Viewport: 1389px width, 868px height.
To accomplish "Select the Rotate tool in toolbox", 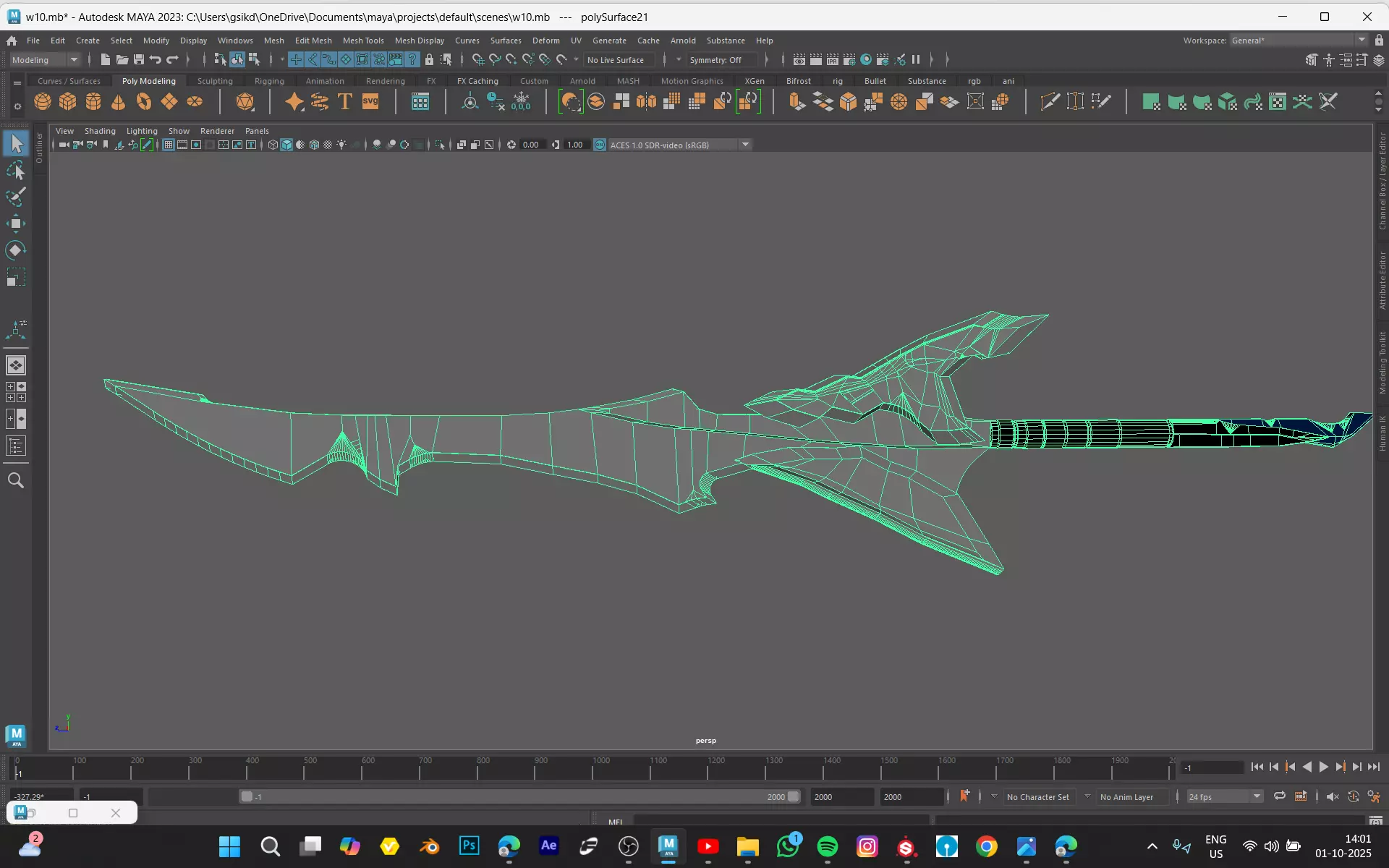I will pyautogui.click(x=16, y=250).
